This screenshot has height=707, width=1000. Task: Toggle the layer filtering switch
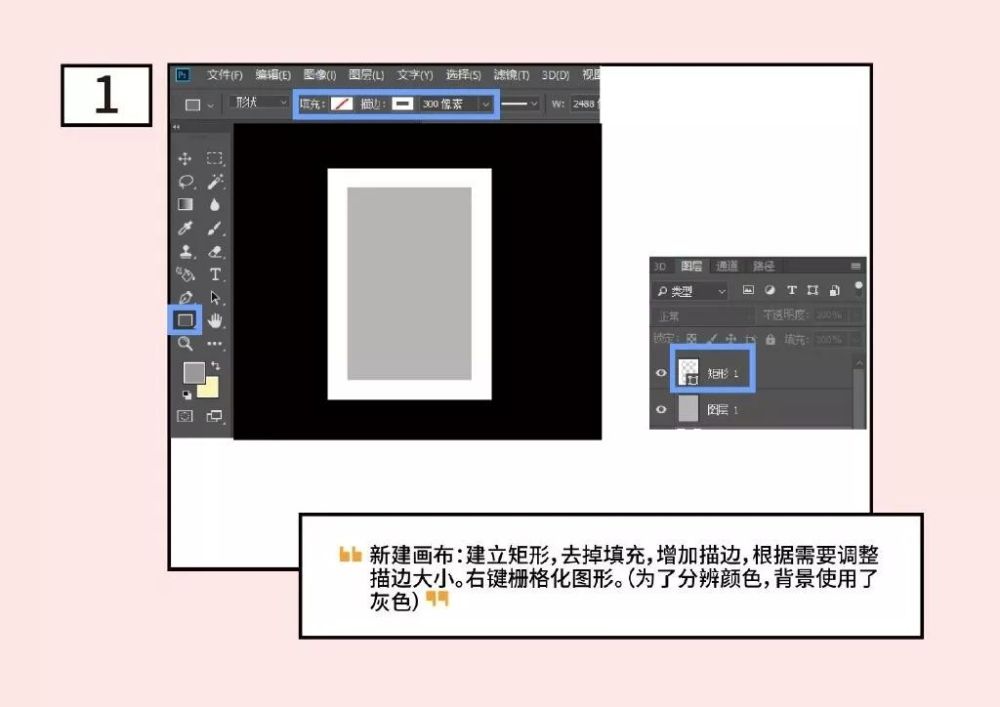tap(858, 289)
